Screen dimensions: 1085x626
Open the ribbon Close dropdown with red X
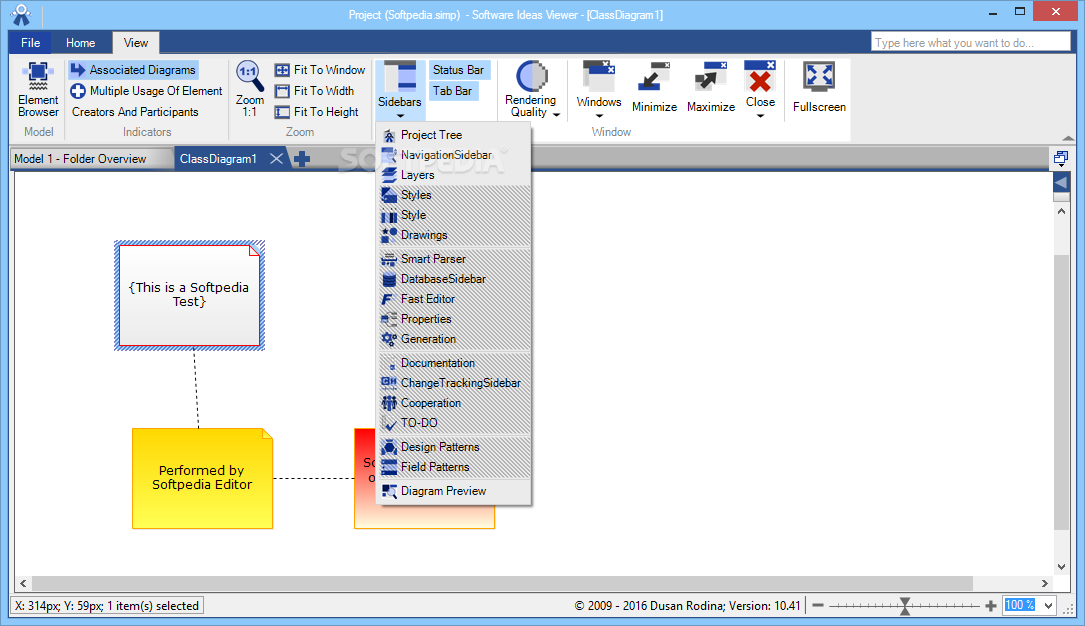pos(760,90)
